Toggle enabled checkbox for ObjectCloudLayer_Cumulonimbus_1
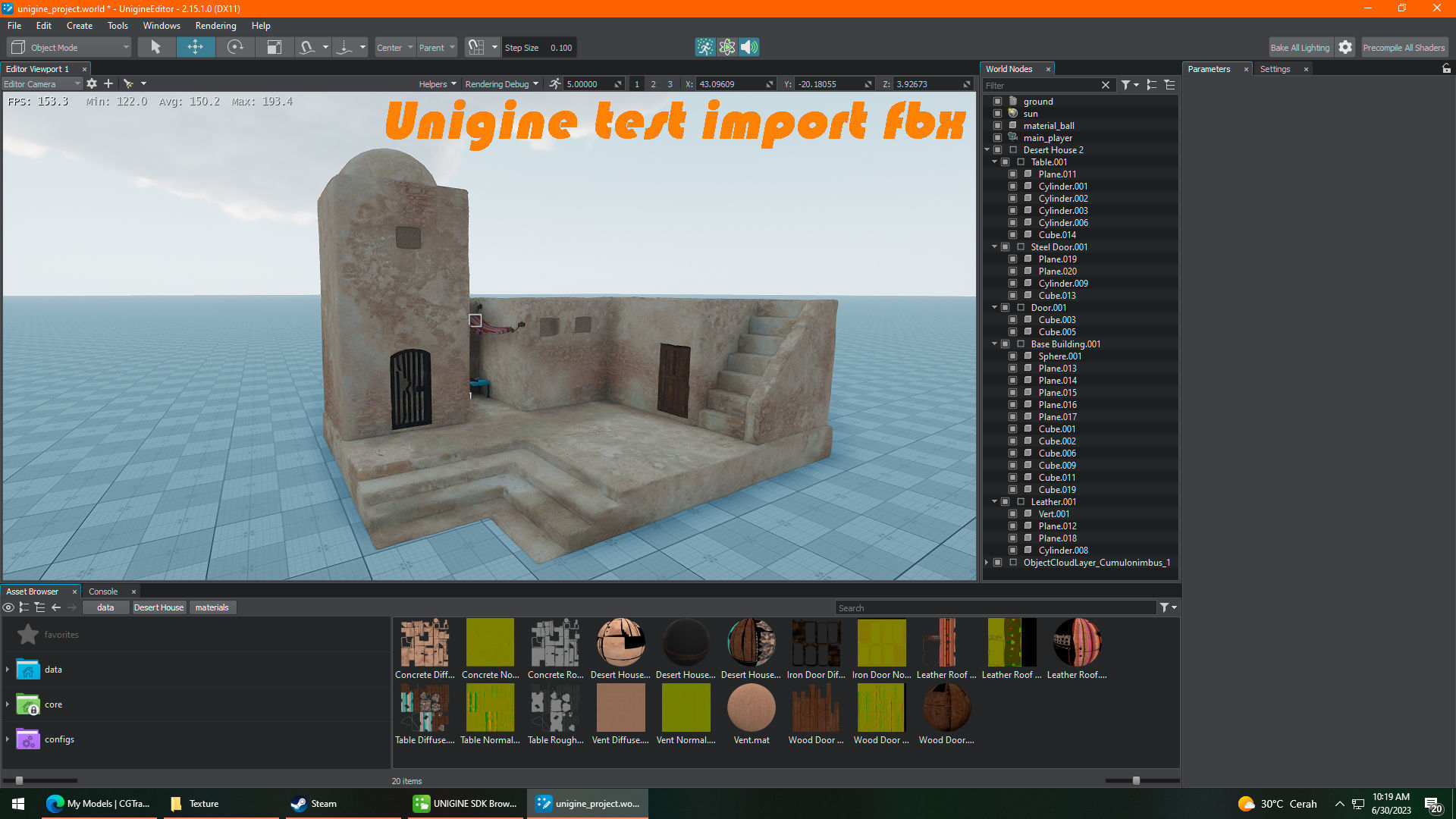Image resolution: width=1456 pixels, height=819 pixels. coord(998,563)
